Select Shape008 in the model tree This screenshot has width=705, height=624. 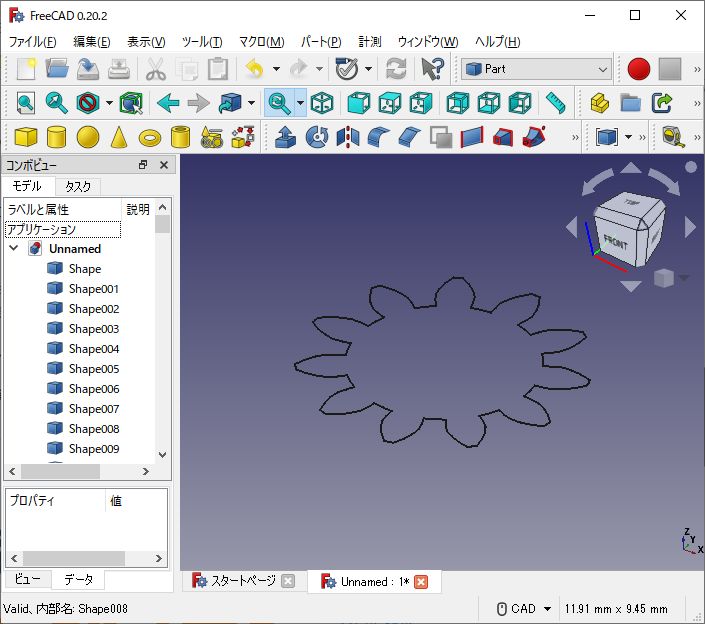(94, 429)
